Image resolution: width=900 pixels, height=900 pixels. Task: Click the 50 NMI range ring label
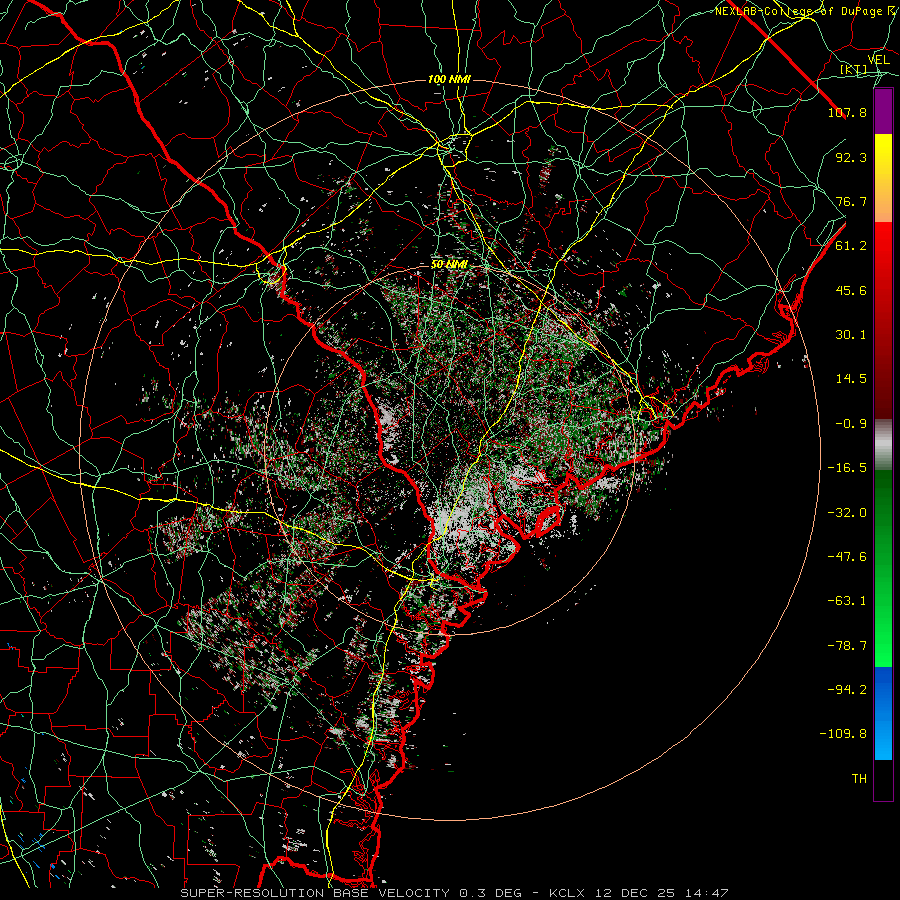449,265
